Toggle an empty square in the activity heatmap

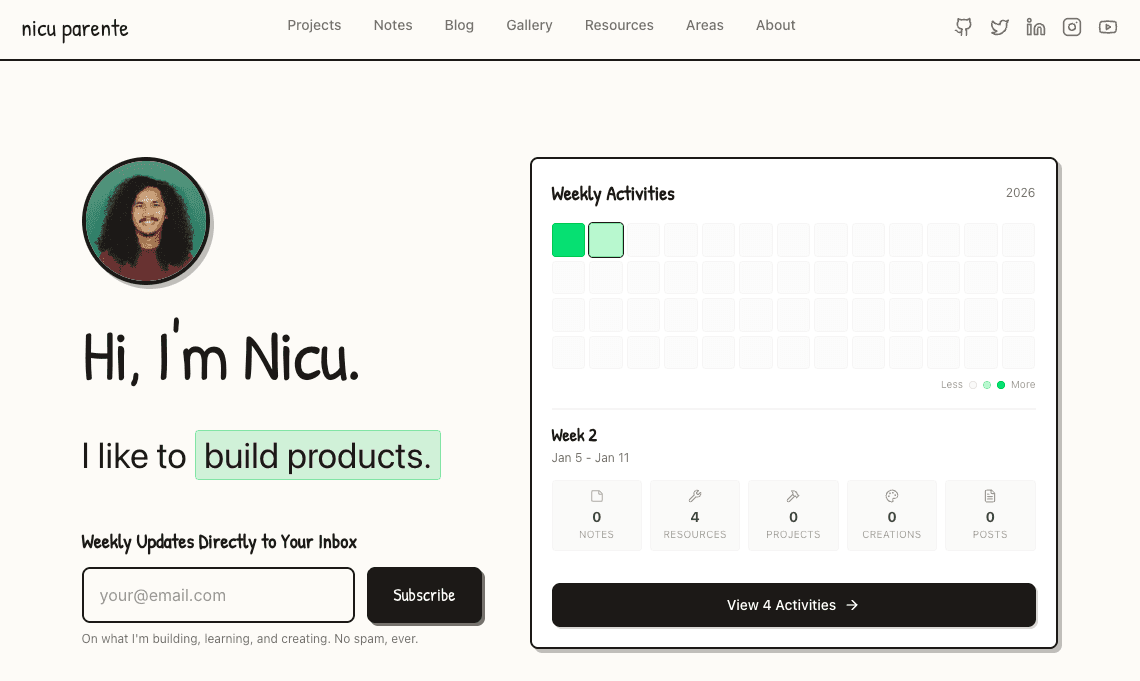click(643, 239)
